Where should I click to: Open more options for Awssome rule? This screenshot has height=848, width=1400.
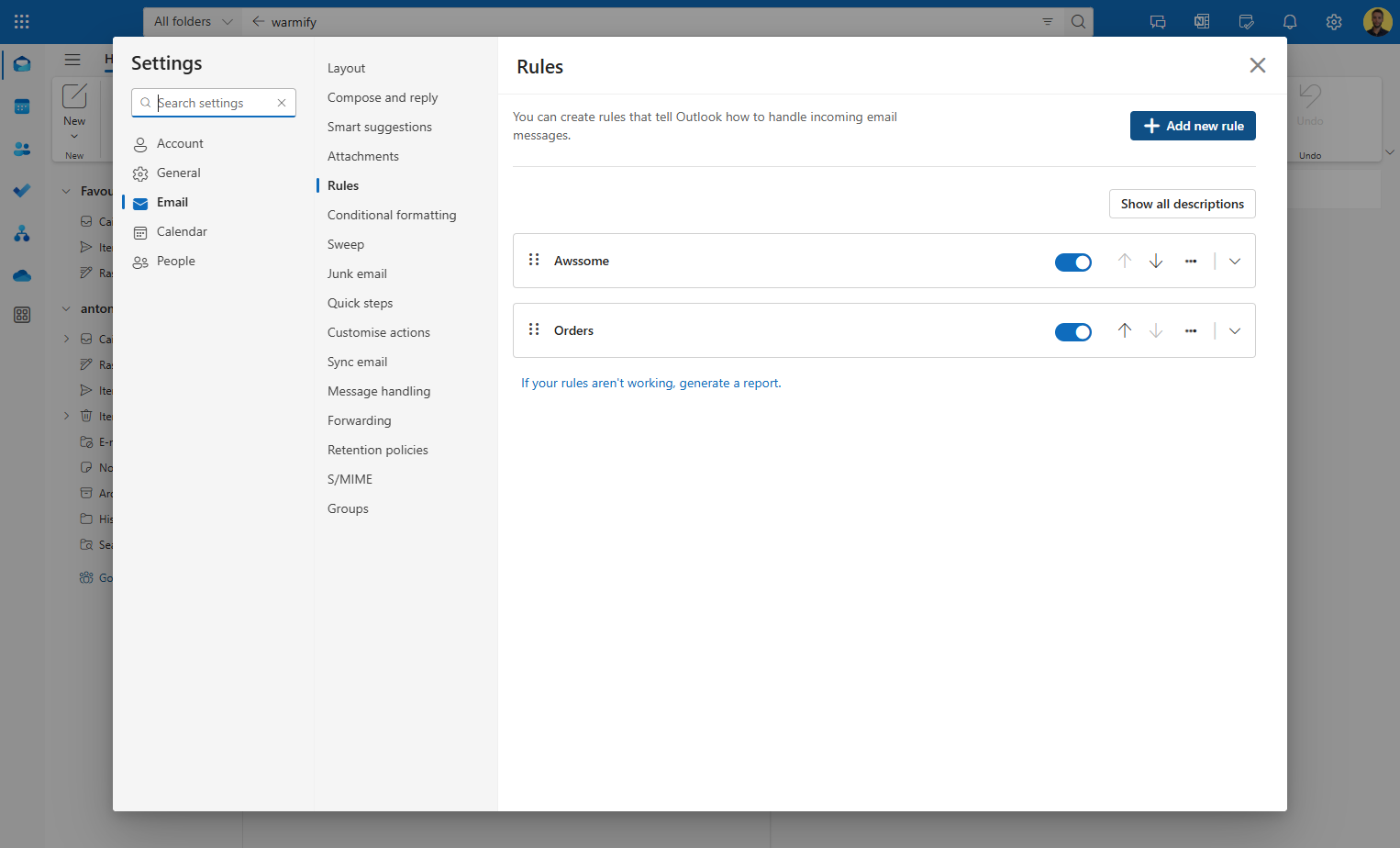coord(1191,261)
